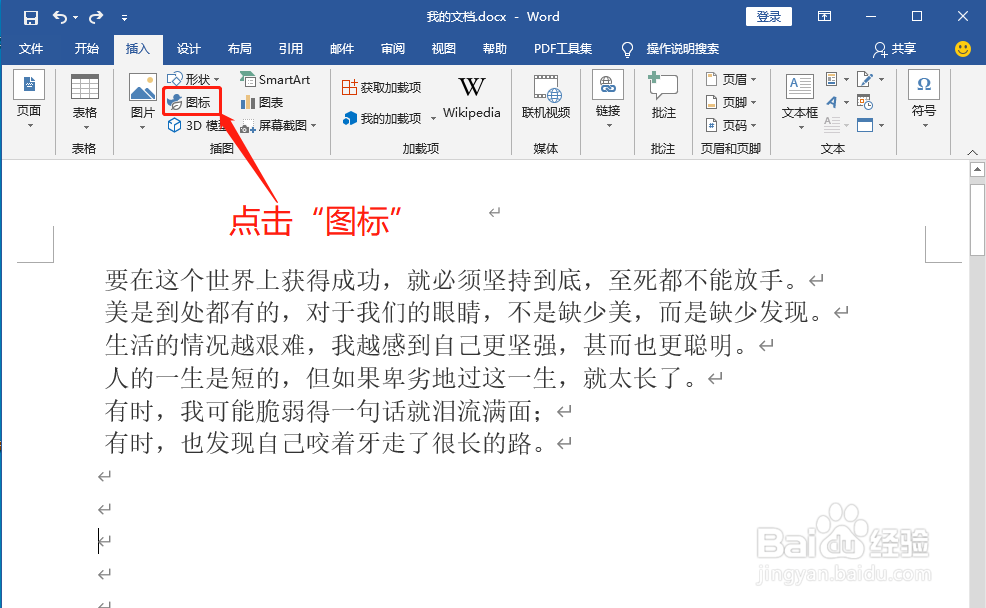Switch to the 开始 tab

86,48
